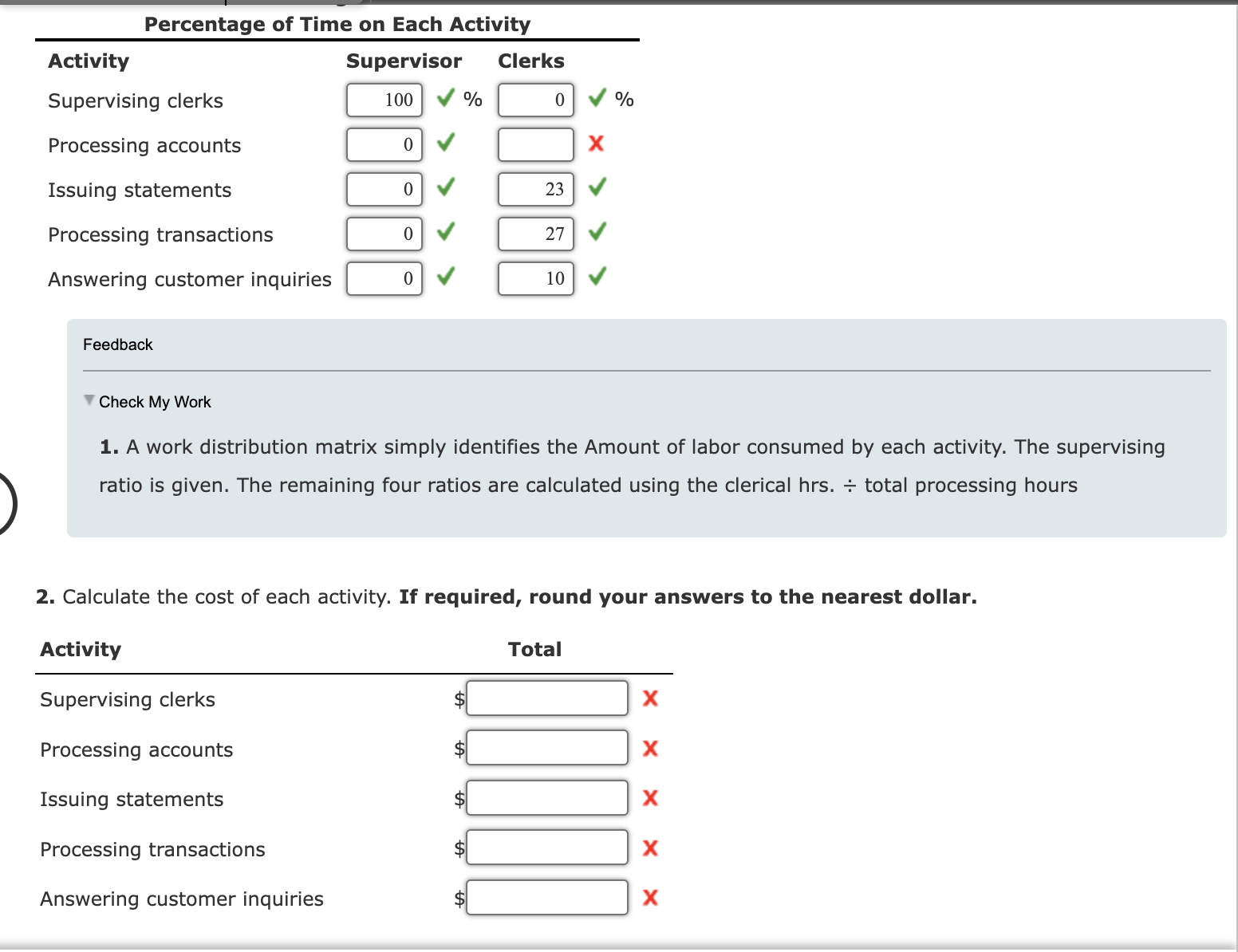The image size is (1238, 952).
Task: Click the Check My Work label
Action: click(x=155, y=402)
